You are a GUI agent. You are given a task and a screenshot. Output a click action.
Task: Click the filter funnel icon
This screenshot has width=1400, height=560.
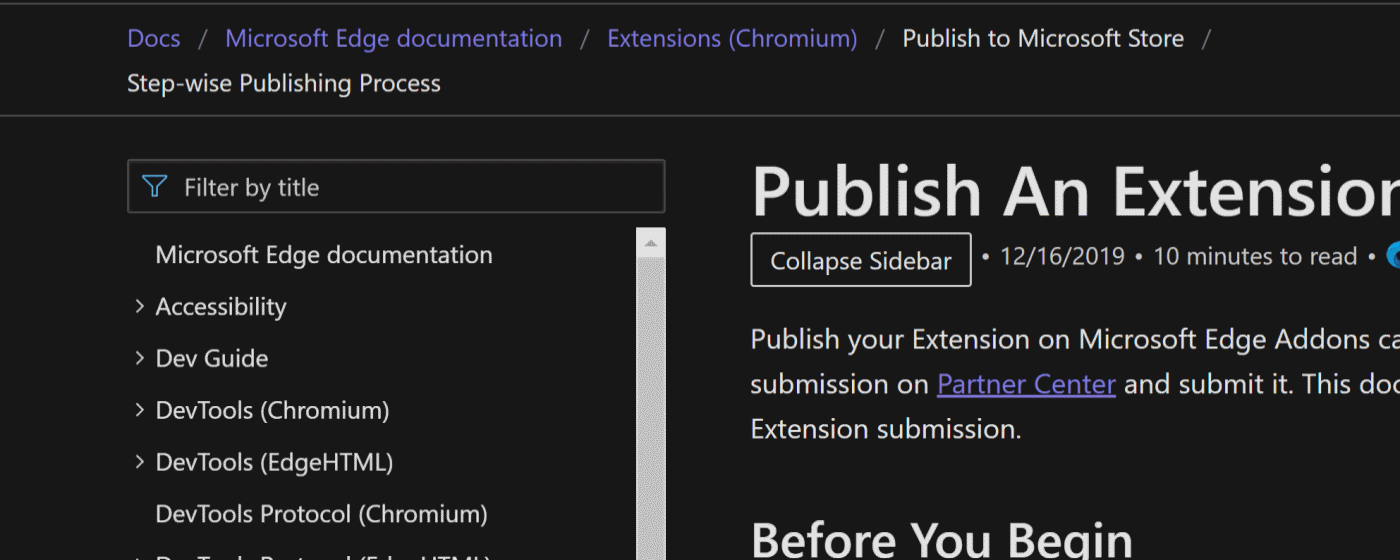click(x=154, y=186)
